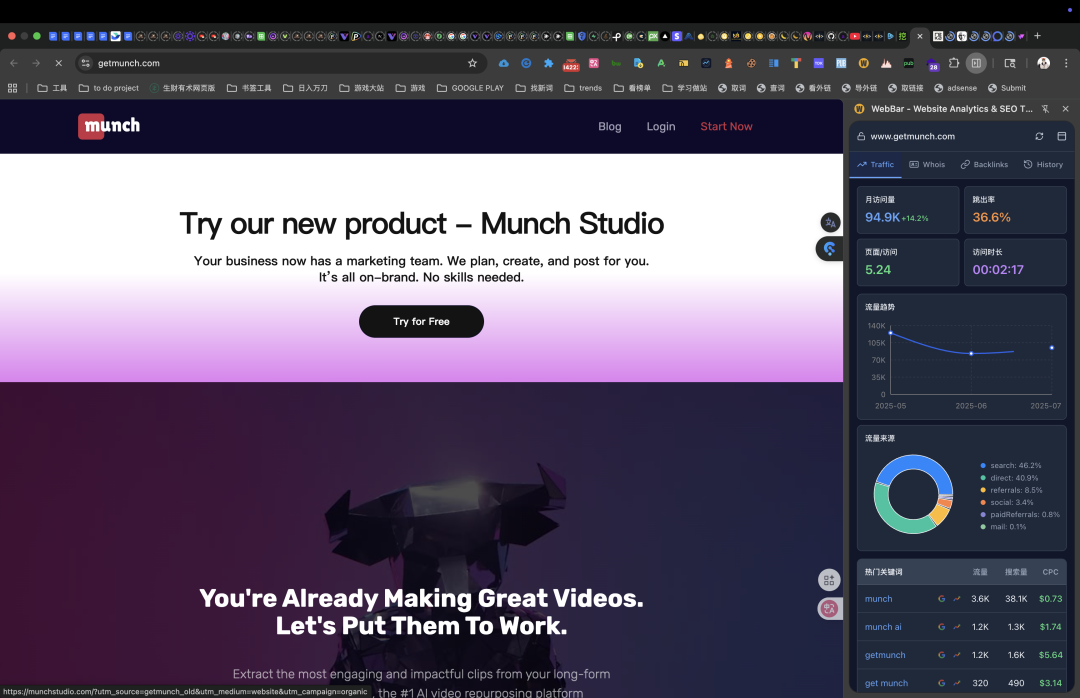Switch to the Whois tab
This screenshot has width=1080, height=698.
(927, 165)
